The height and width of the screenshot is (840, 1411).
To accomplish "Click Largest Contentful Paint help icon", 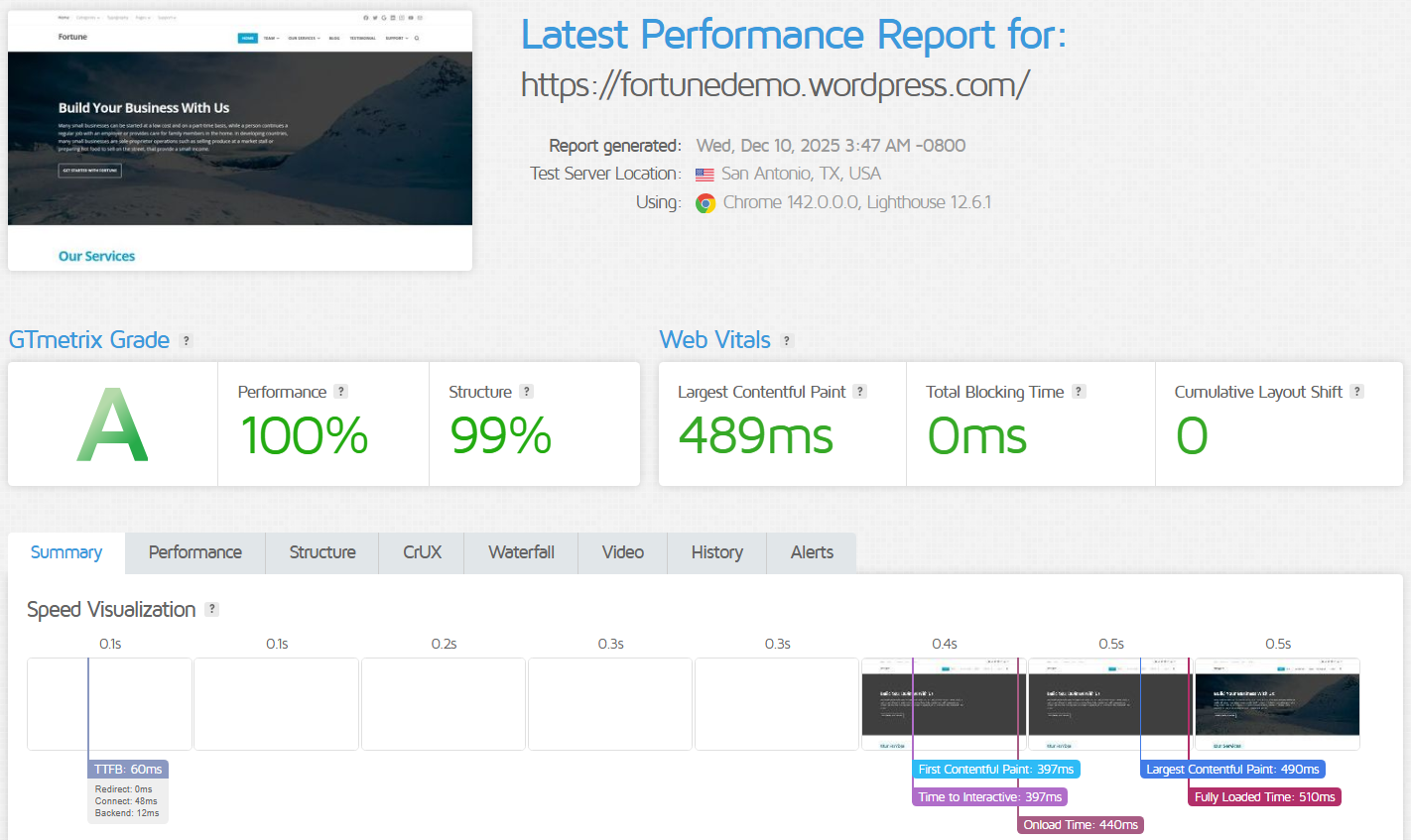I will pos(860,392).
